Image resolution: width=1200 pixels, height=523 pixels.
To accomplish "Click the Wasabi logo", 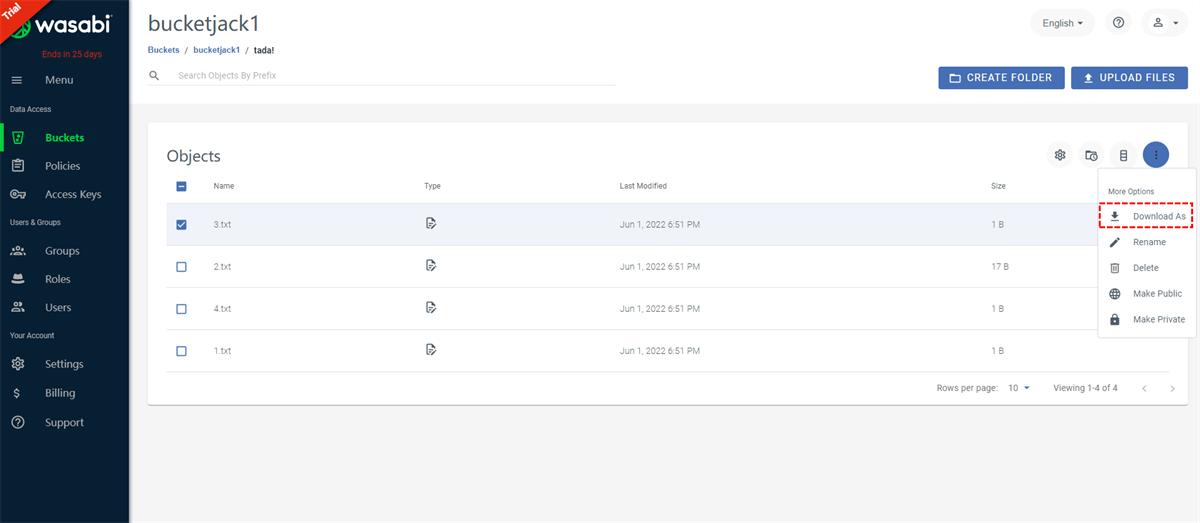I will [x=62, y=27].
